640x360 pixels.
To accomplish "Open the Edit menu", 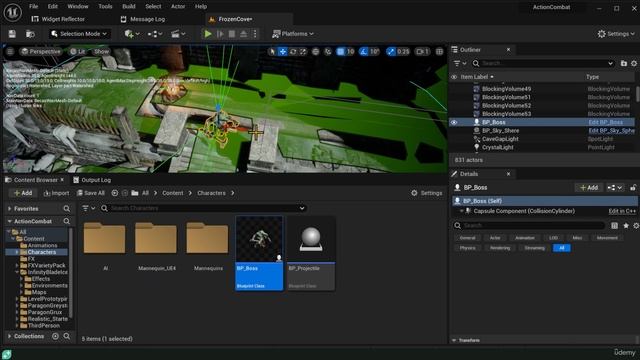I will pyautogui.click(x=53, y=7).
